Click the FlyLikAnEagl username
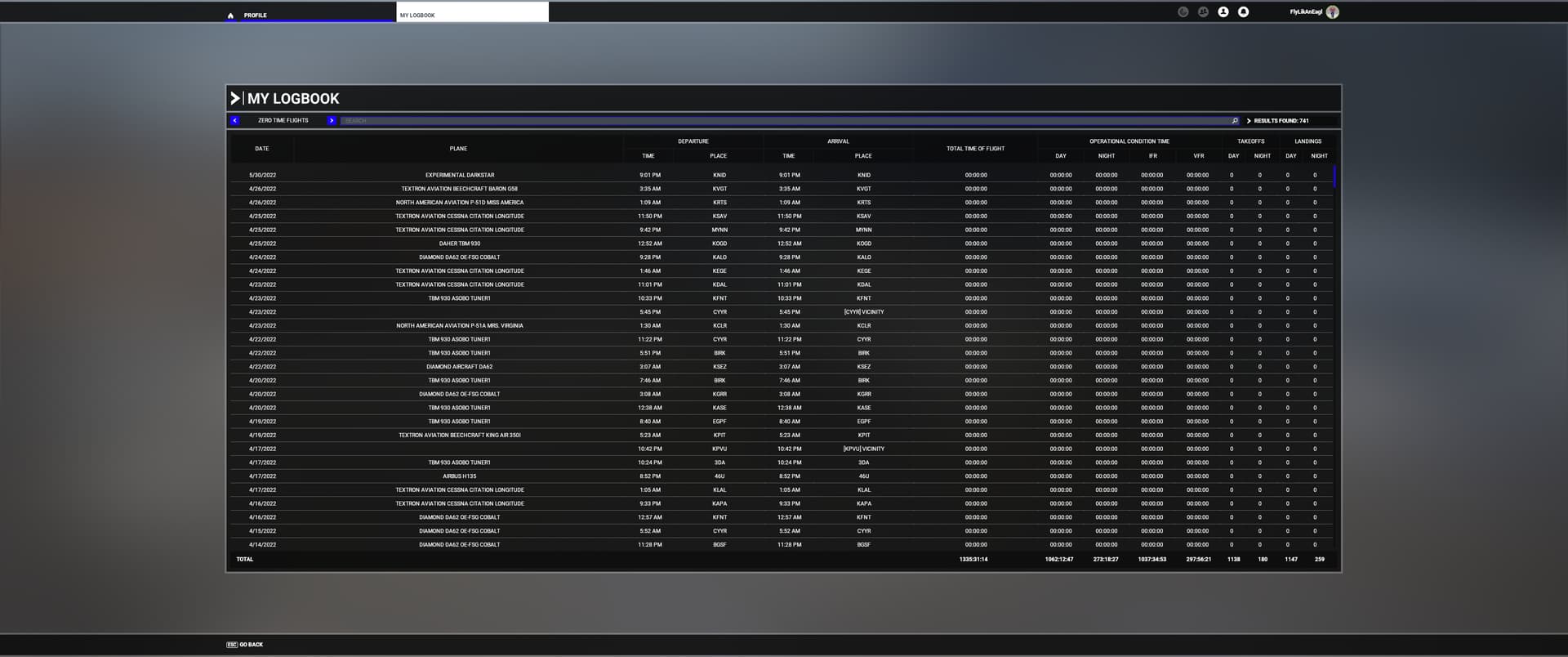Screen dimensions: 1568x657 [x=1305, y=12]
